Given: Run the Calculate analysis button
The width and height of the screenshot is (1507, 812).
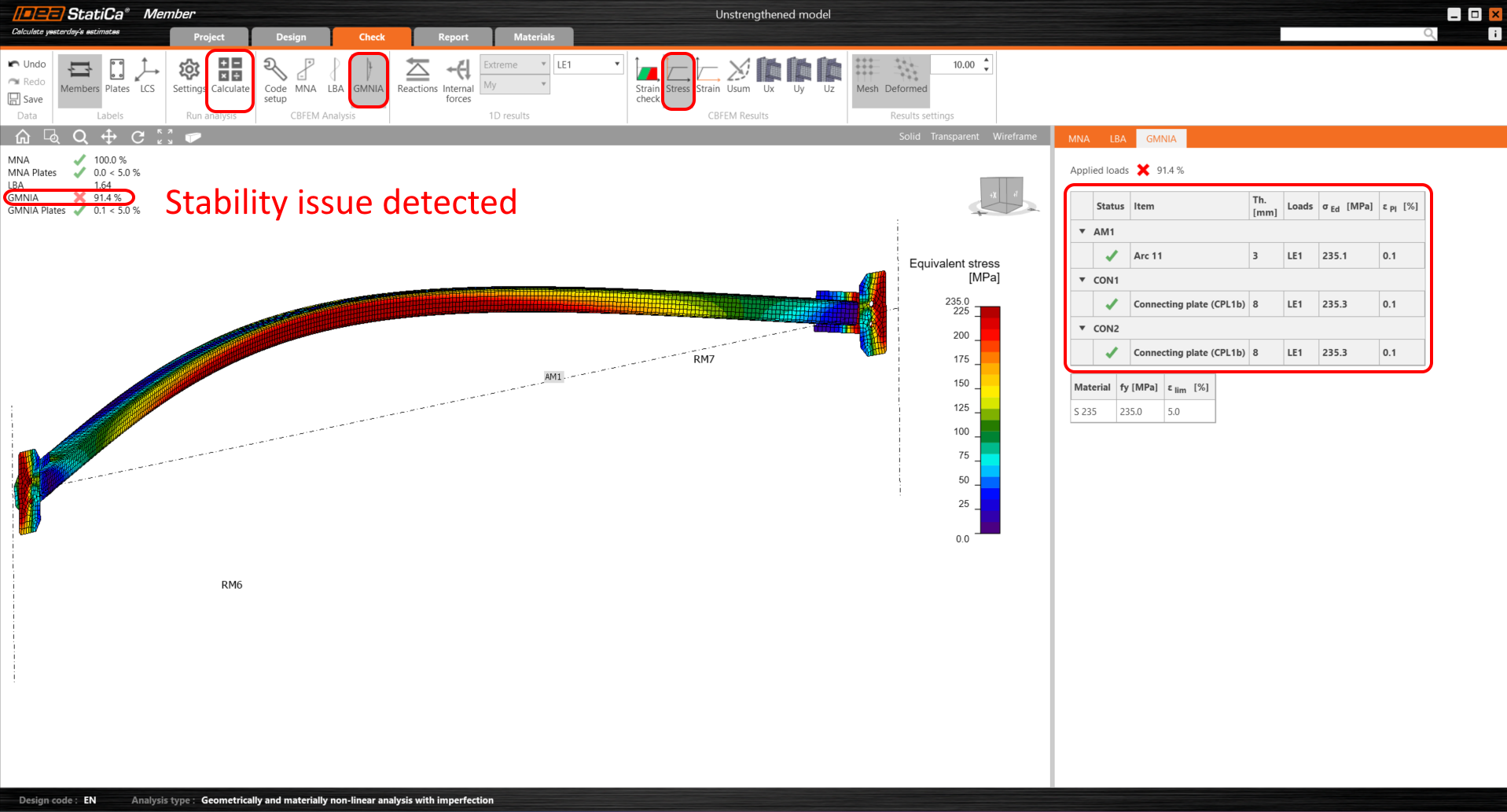Looking at the screenshot, I should pos(230,76).
